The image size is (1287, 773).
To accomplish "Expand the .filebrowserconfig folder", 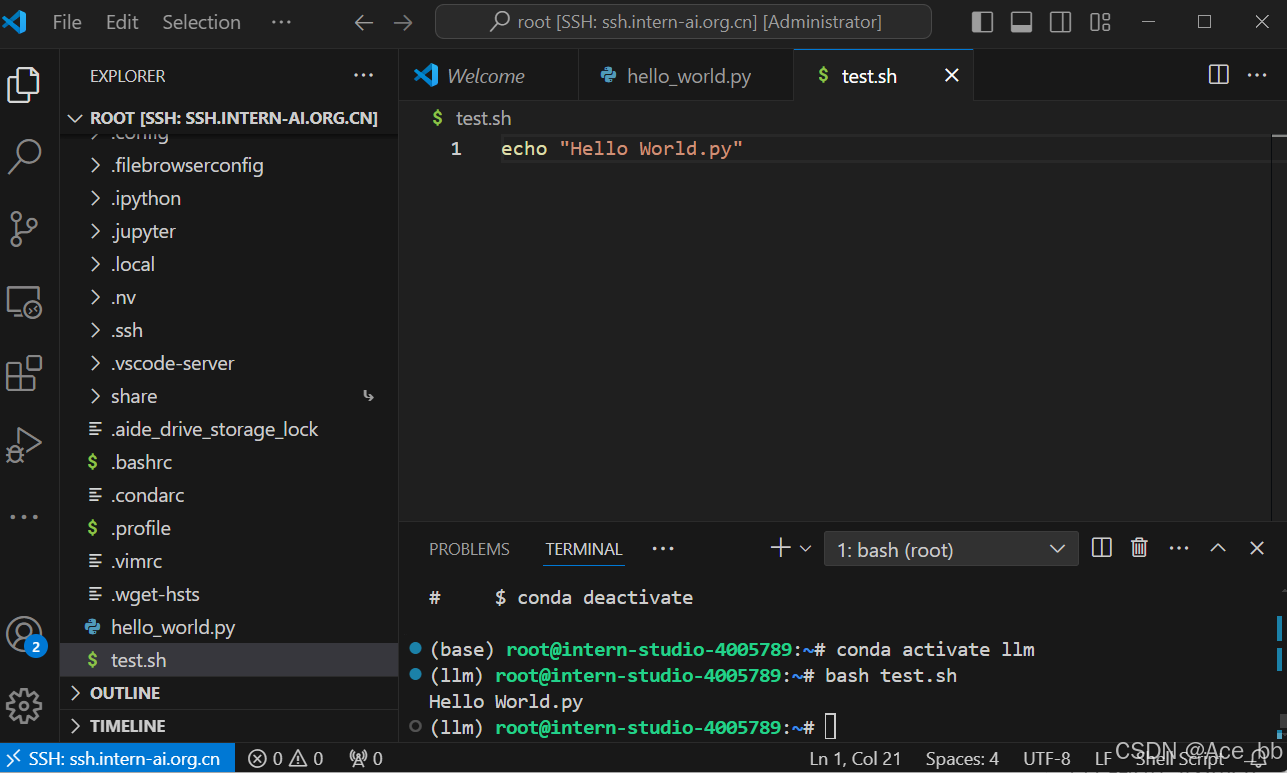I will coord(229,165).
